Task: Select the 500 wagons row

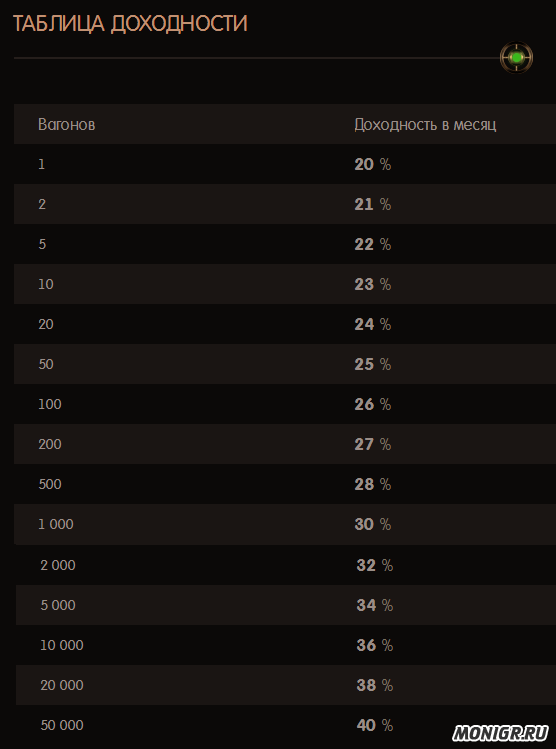Action: pyautogui.click(x=285, y=484)
